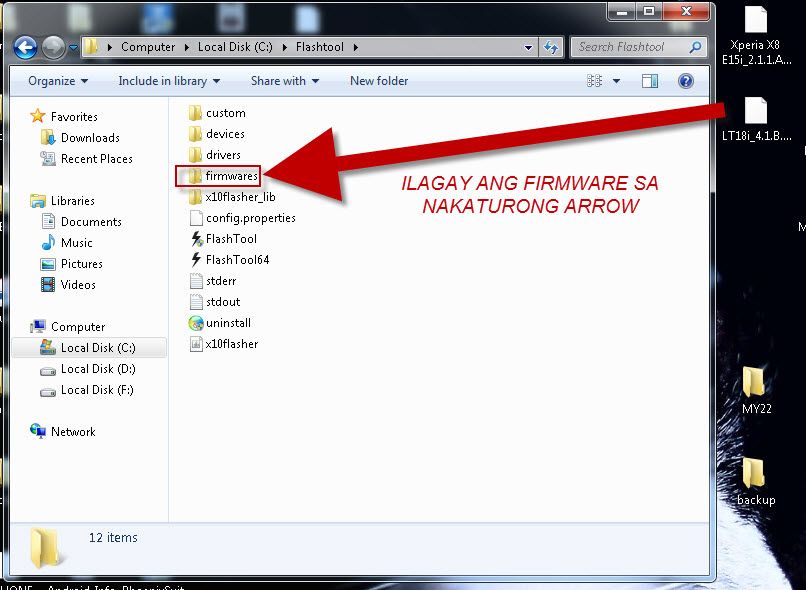This screenshot has height=590, width=806.
Task: Create a New folder
Action: [379, 81]
